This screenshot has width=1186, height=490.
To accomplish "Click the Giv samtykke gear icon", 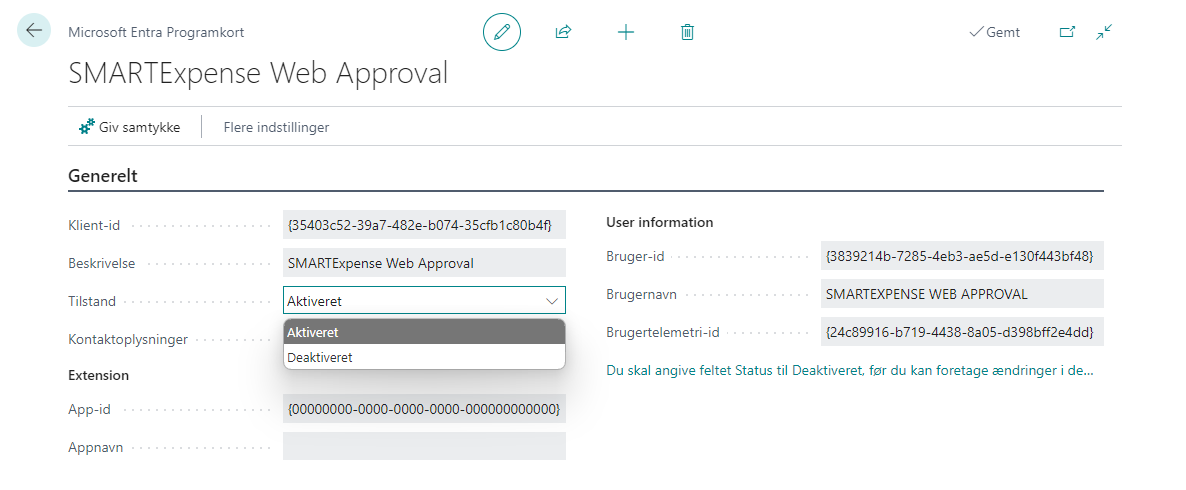I will [x=86, y=127].
